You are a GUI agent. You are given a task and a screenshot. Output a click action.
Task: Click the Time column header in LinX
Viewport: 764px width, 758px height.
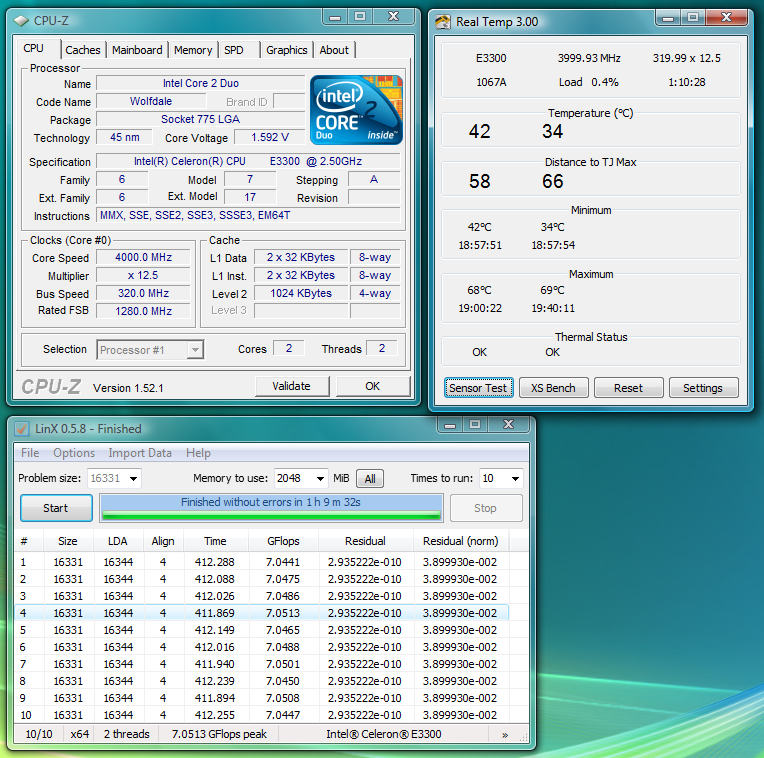(x=215, y=541)
